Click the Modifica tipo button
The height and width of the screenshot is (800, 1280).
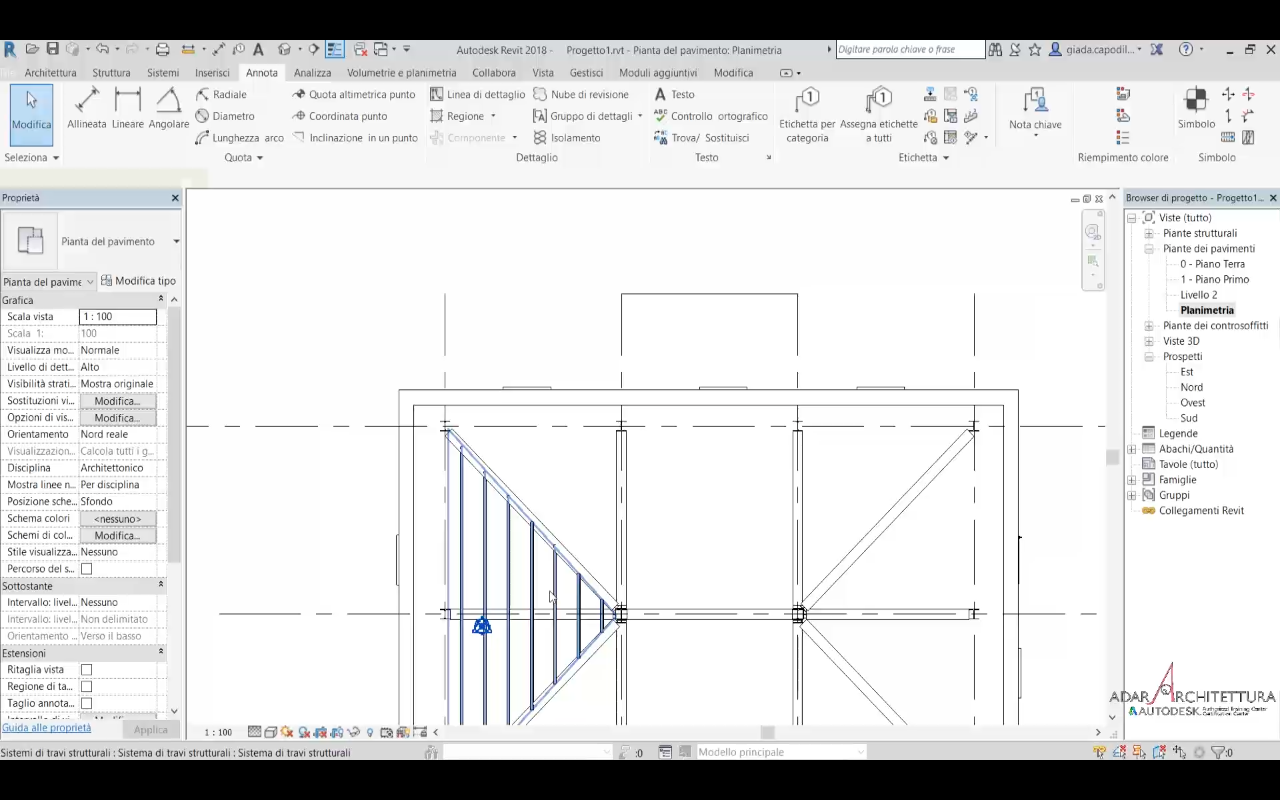[x=139, y=281]
